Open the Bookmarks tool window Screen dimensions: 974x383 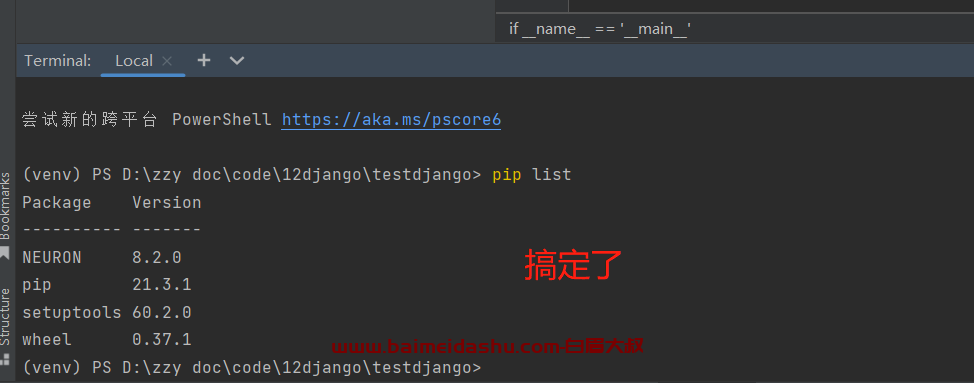click(x=6, y=206)
